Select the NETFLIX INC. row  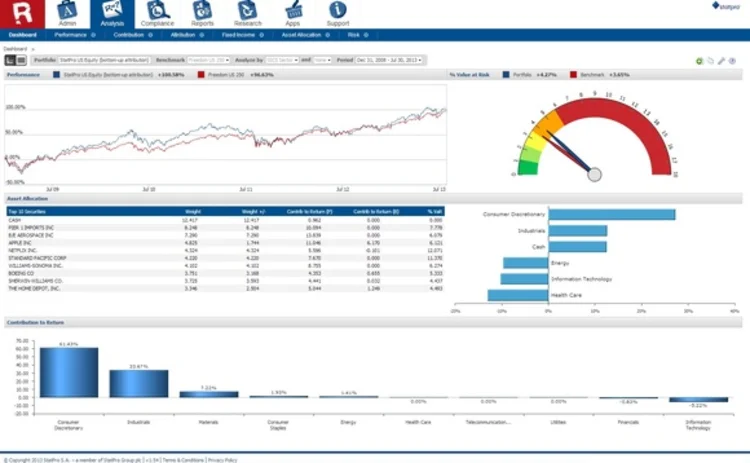pyautogui.click(x=225, y=250)
